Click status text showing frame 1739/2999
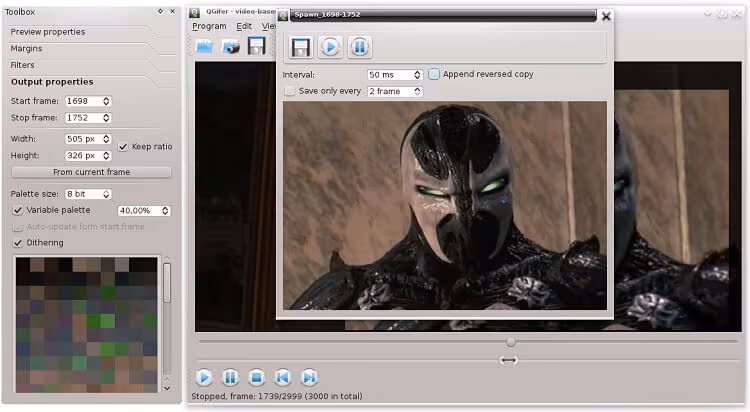Screen dimensions: 750x412 277,396
